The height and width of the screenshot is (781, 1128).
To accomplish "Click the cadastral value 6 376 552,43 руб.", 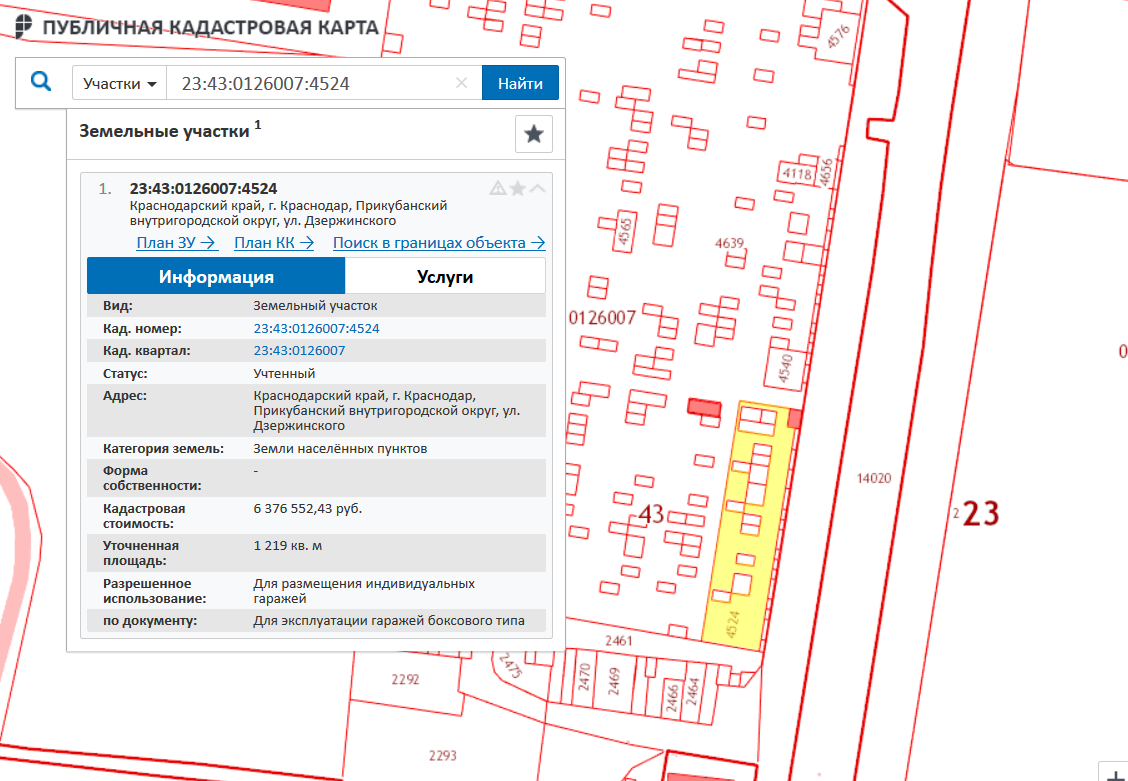I will 308,508.
